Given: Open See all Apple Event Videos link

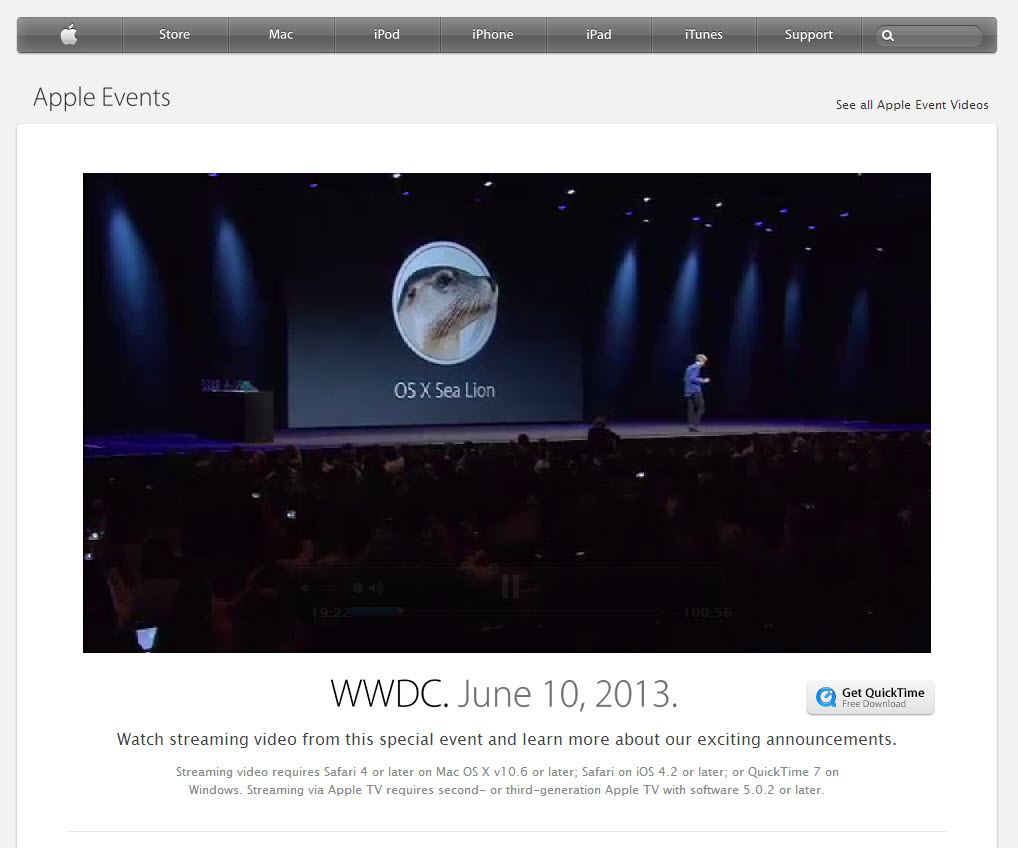Looking at the screenshot, I should [912, 105].
